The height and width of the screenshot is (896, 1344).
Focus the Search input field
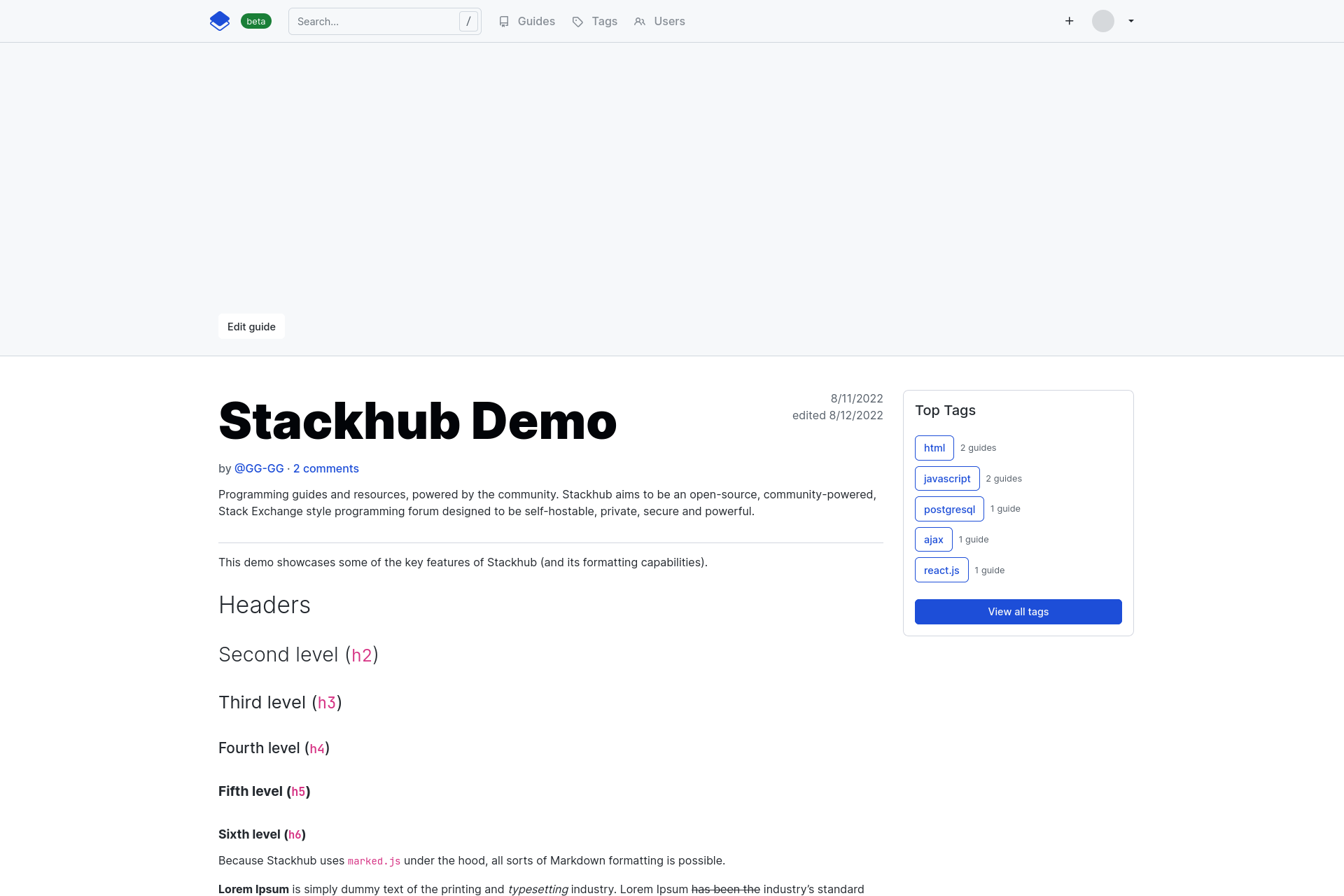pos(374,21)
